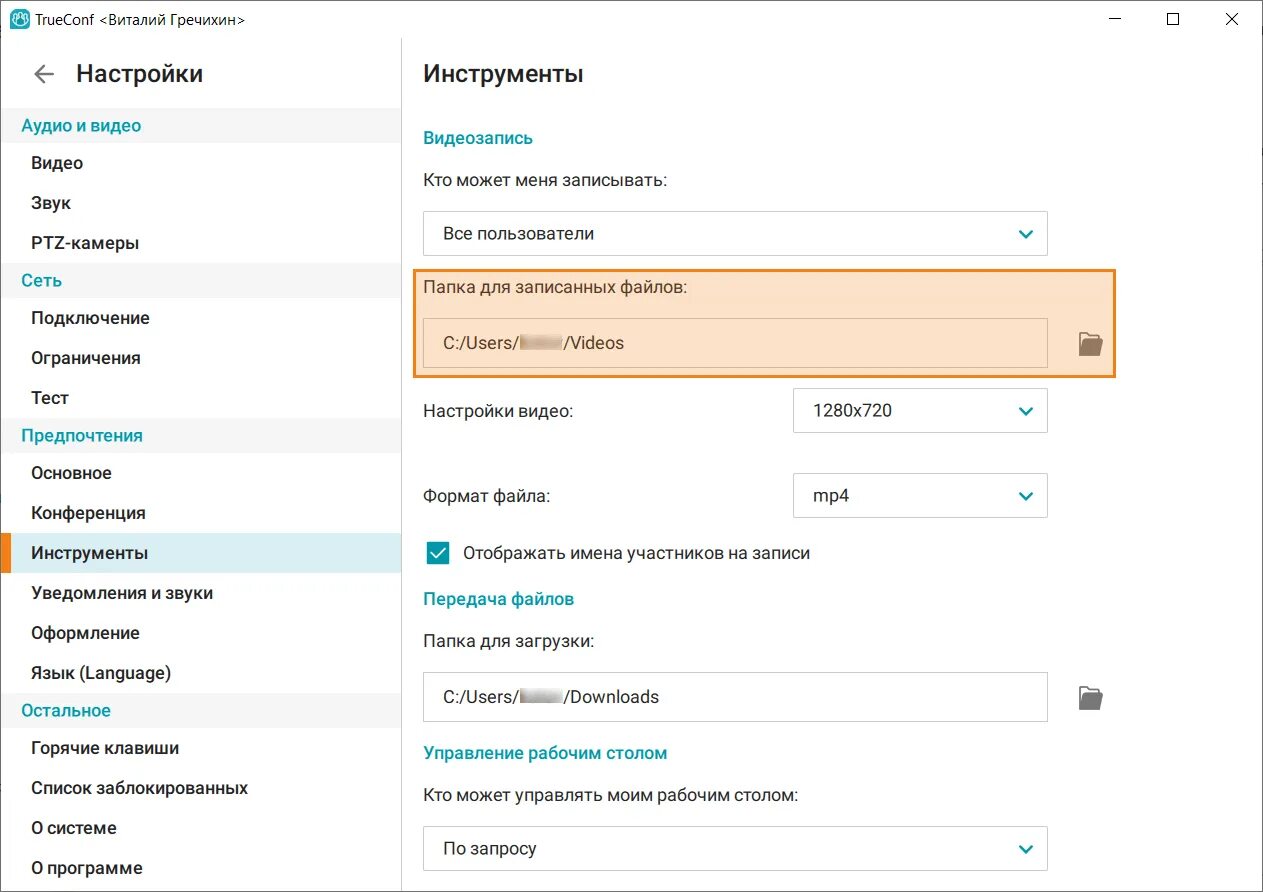Viewport: 1263px width, 892px height.
Task: Open Список заблокированных
Action: coord(138,787)
